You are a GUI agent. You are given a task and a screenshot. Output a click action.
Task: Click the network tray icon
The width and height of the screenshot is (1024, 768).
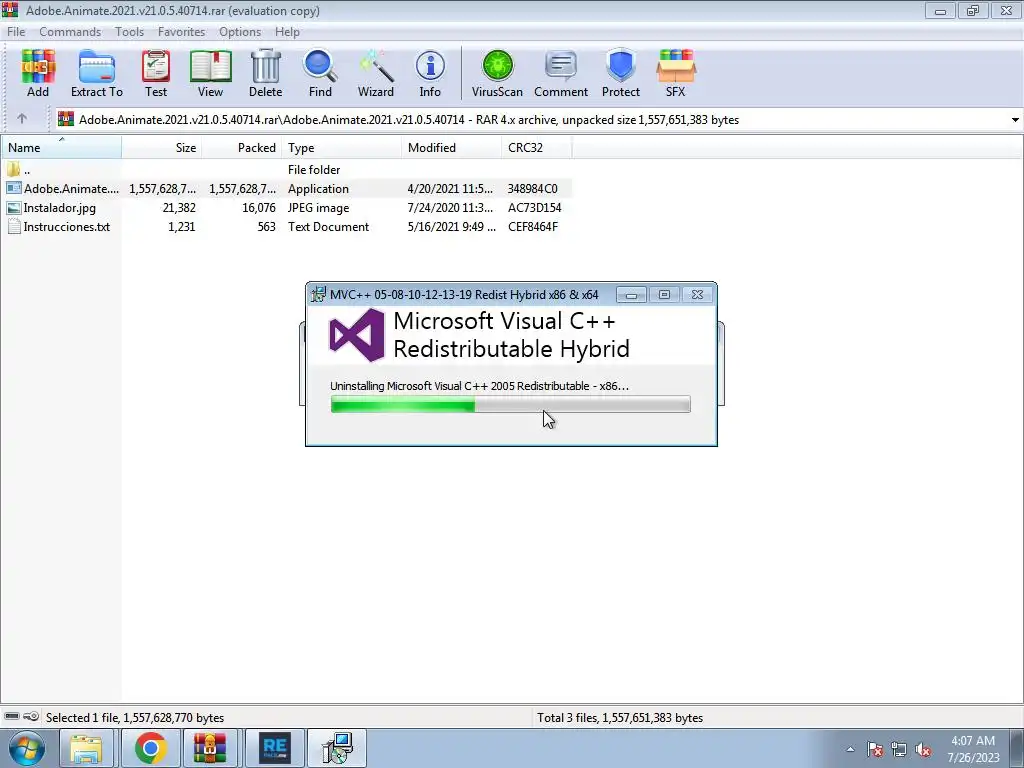tap(899, 749)
